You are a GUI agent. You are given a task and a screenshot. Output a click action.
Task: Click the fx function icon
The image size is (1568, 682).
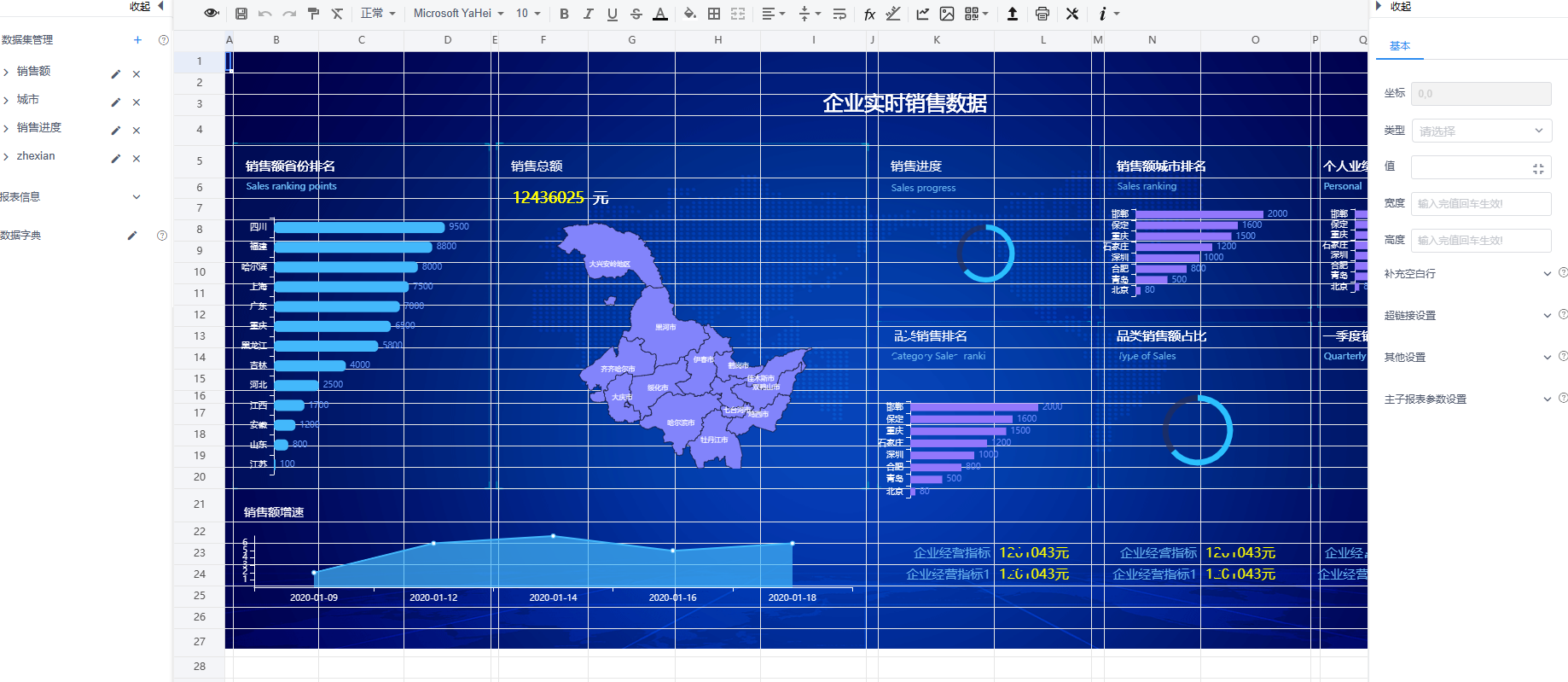point(869,14)
